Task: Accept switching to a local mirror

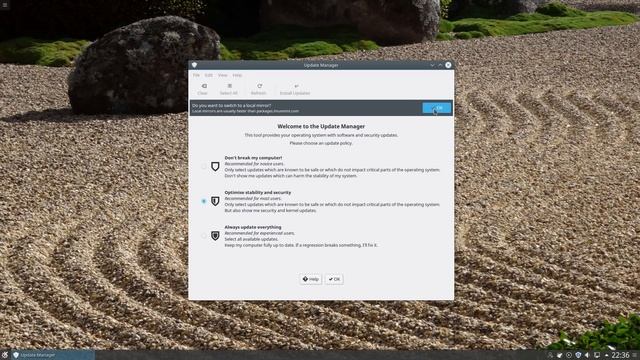Action: pyautogui.click(x=437, y=108)
